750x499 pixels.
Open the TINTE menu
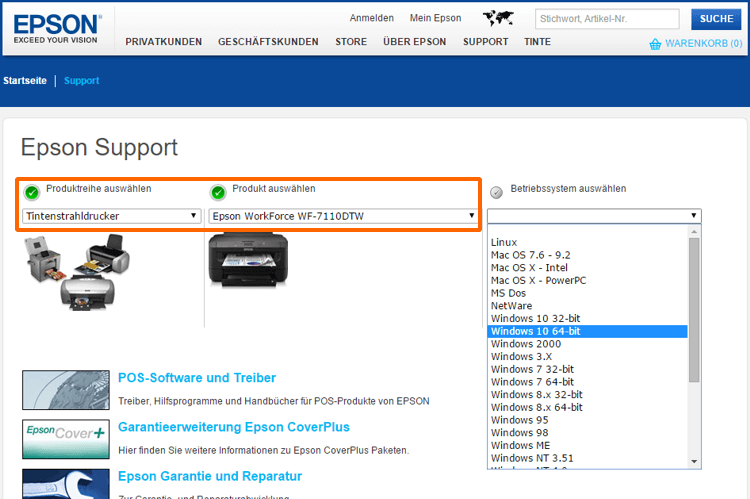538,42
